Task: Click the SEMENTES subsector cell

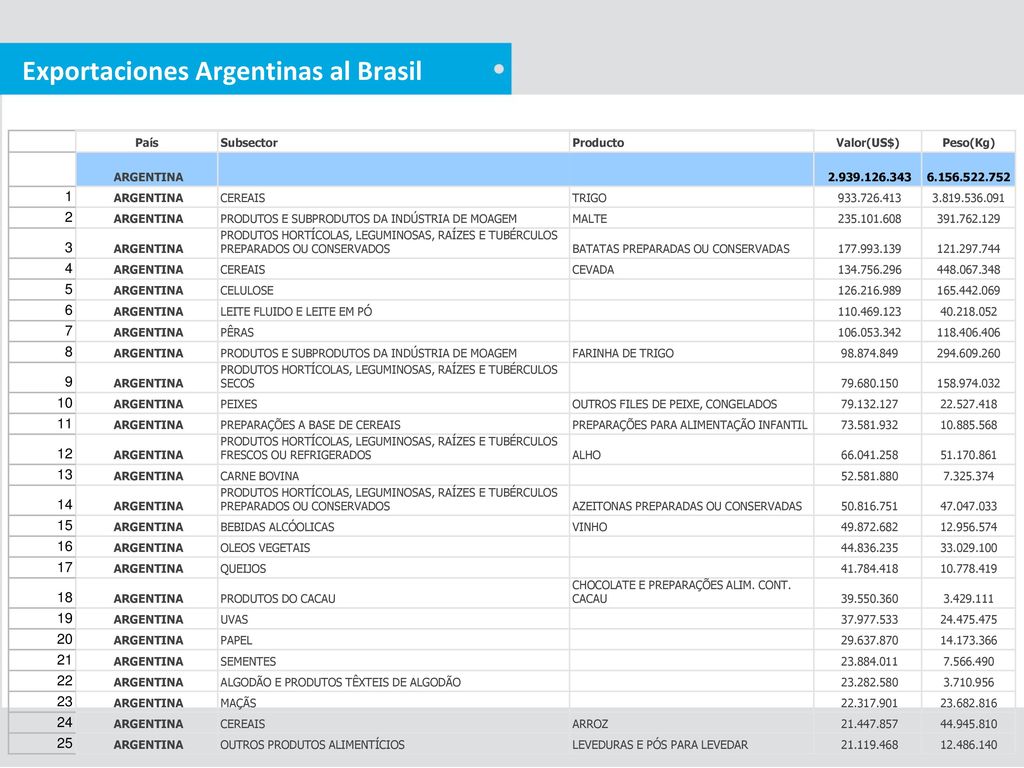Action: click(248, 662)
